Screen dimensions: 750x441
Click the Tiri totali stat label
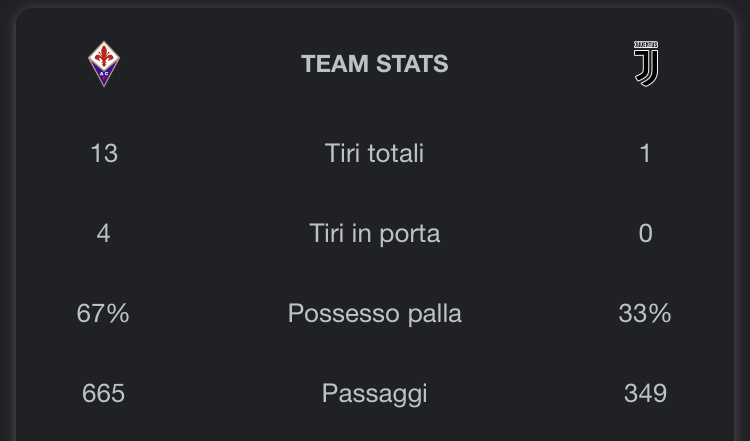(375, 153)
